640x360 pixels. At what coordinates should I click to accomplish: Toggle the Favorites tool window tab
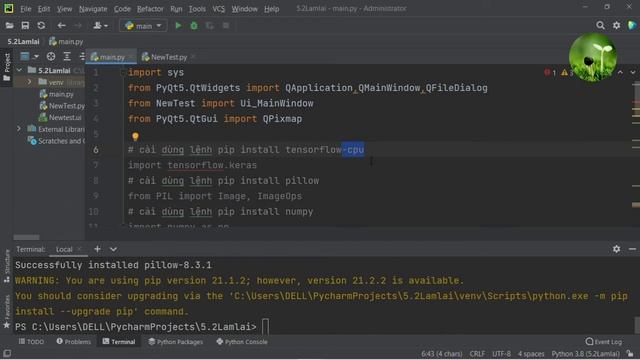7,312
